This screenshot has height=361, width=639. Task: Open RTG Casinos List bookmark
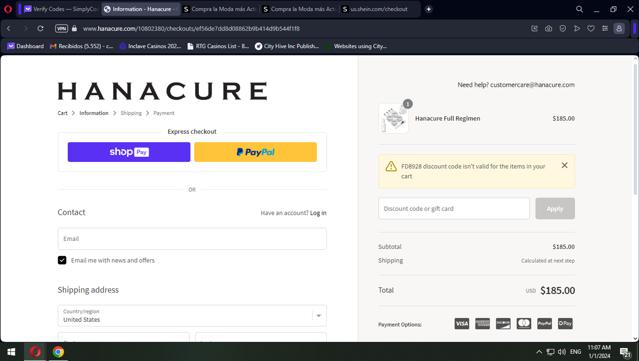pos(218,46)
